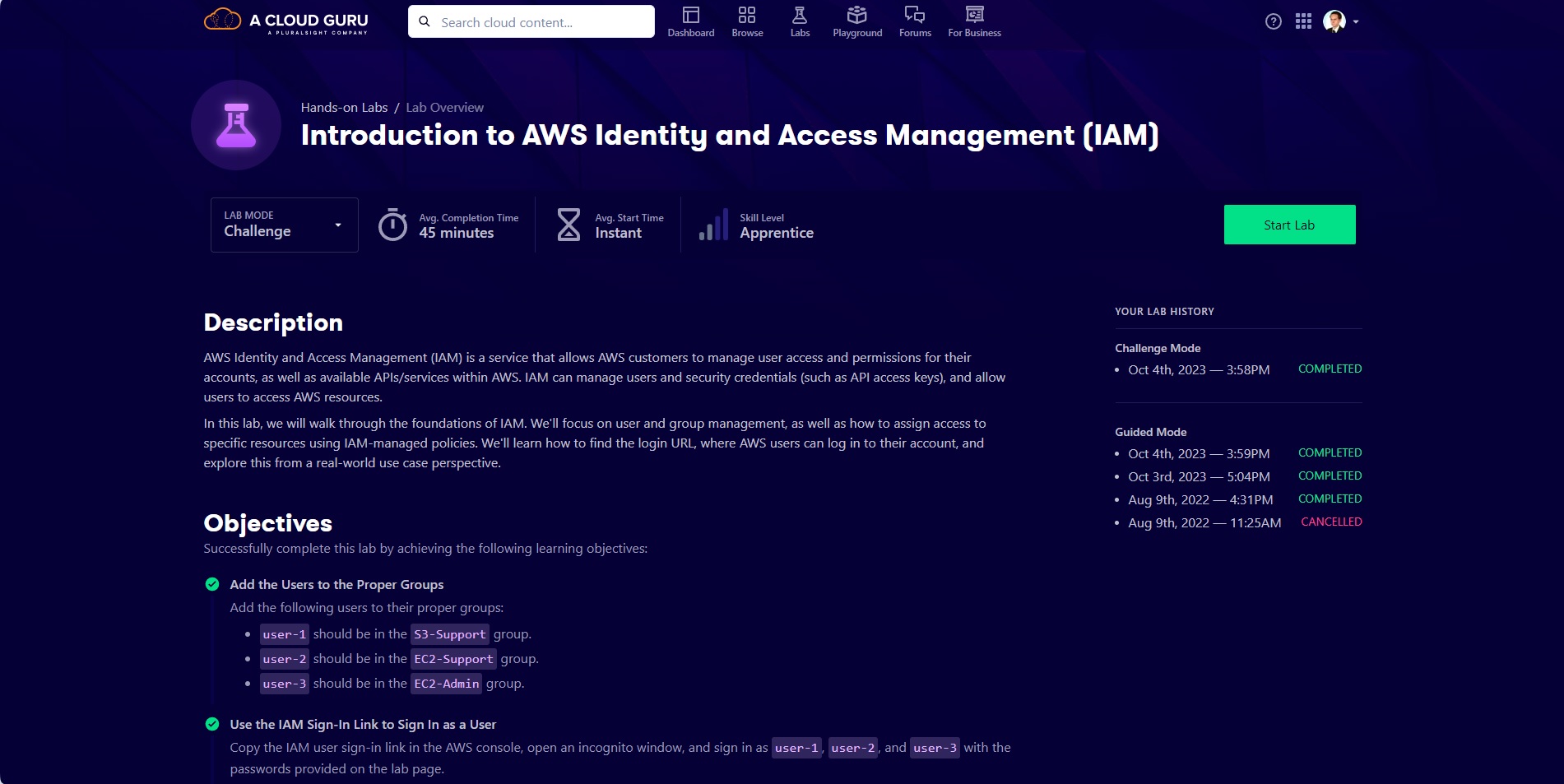
Task: Open the apps grid icon
Action: click(x=1303, y=22)
